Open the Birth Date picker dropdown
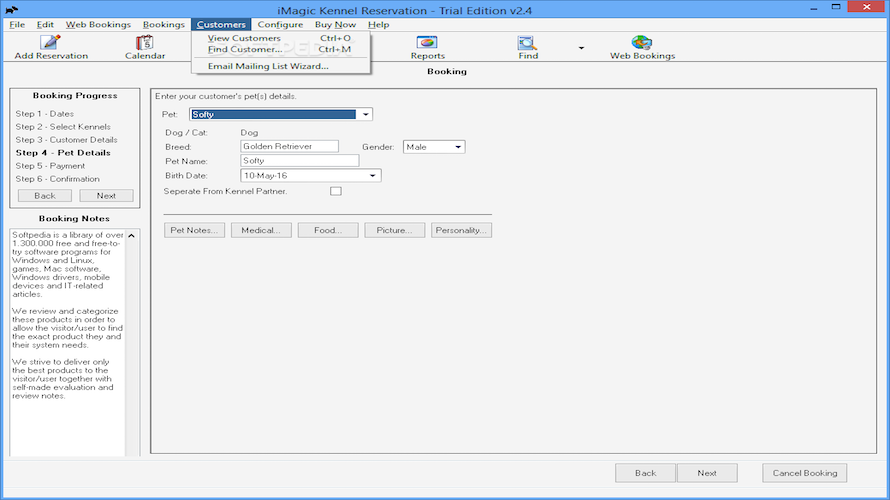Image resolution: width=890 pixels, height=500 pixels. pos(372,176)
